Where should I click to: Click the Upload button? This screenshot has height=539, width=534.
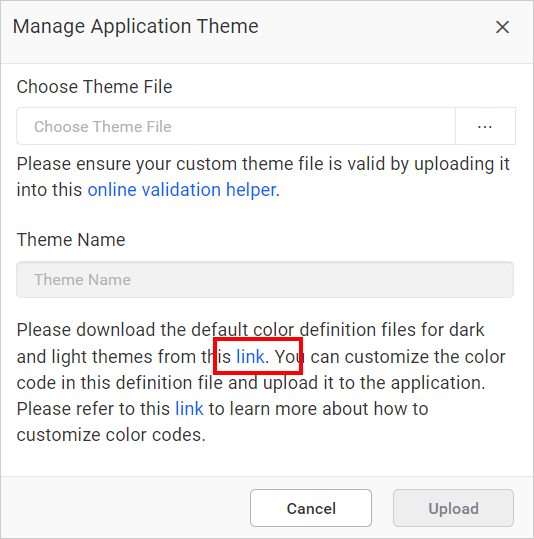click(x=454, y=508)
